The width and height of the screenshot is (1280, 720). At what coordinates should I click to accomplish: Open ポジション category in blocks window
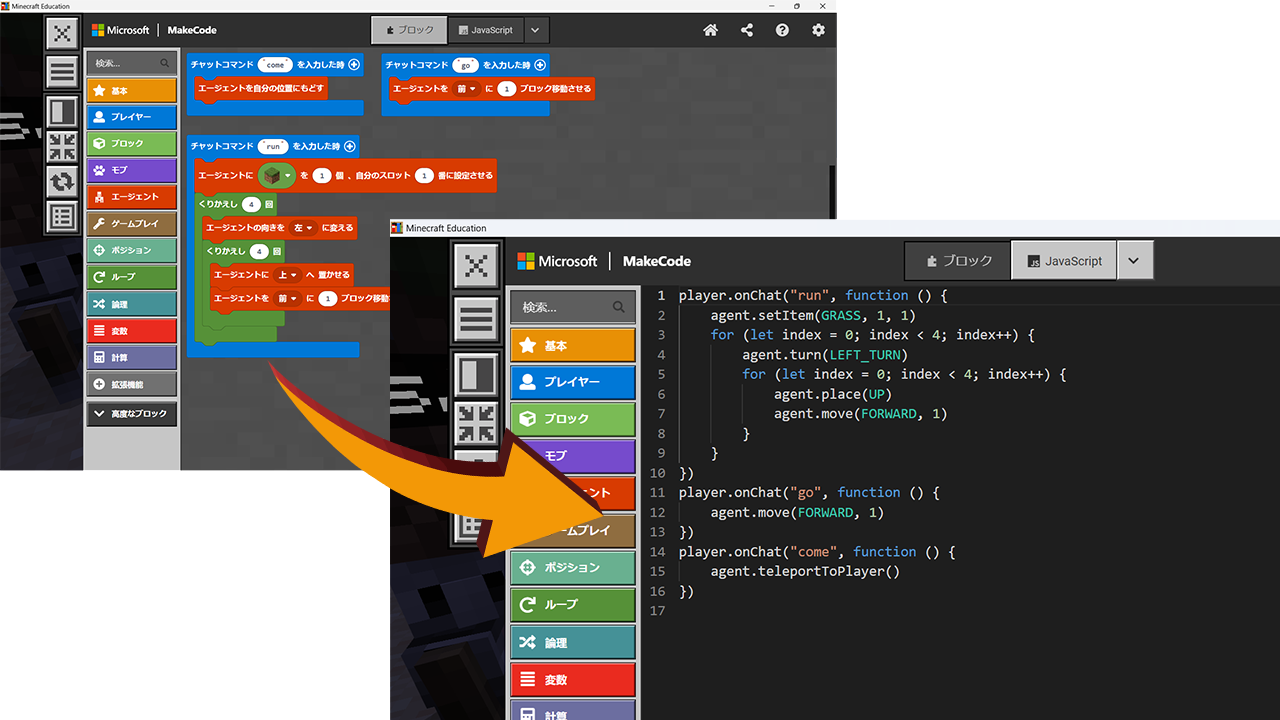click(x=131, y=250)
